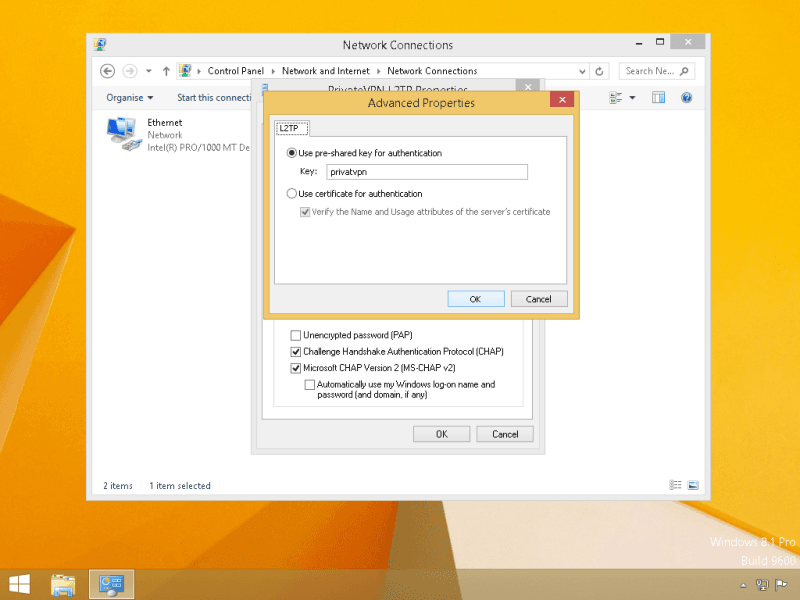The height and width of the screenshot is (600, 800).
Task: Expand the Organise dropdown menu
Action: (130, 98)
